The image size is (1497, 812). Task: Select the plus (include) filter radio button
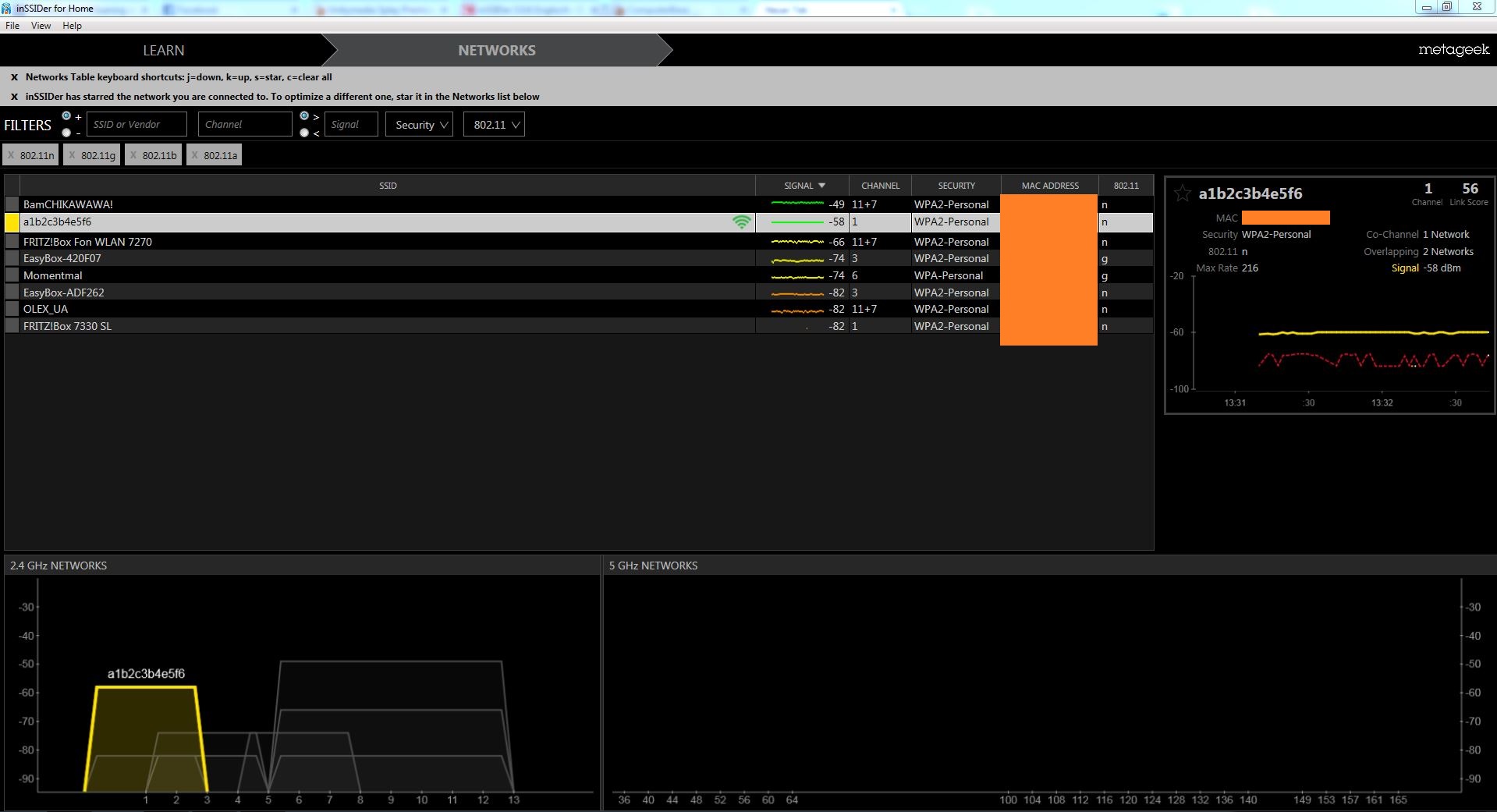pyautogui.click(x=66, y=116)
